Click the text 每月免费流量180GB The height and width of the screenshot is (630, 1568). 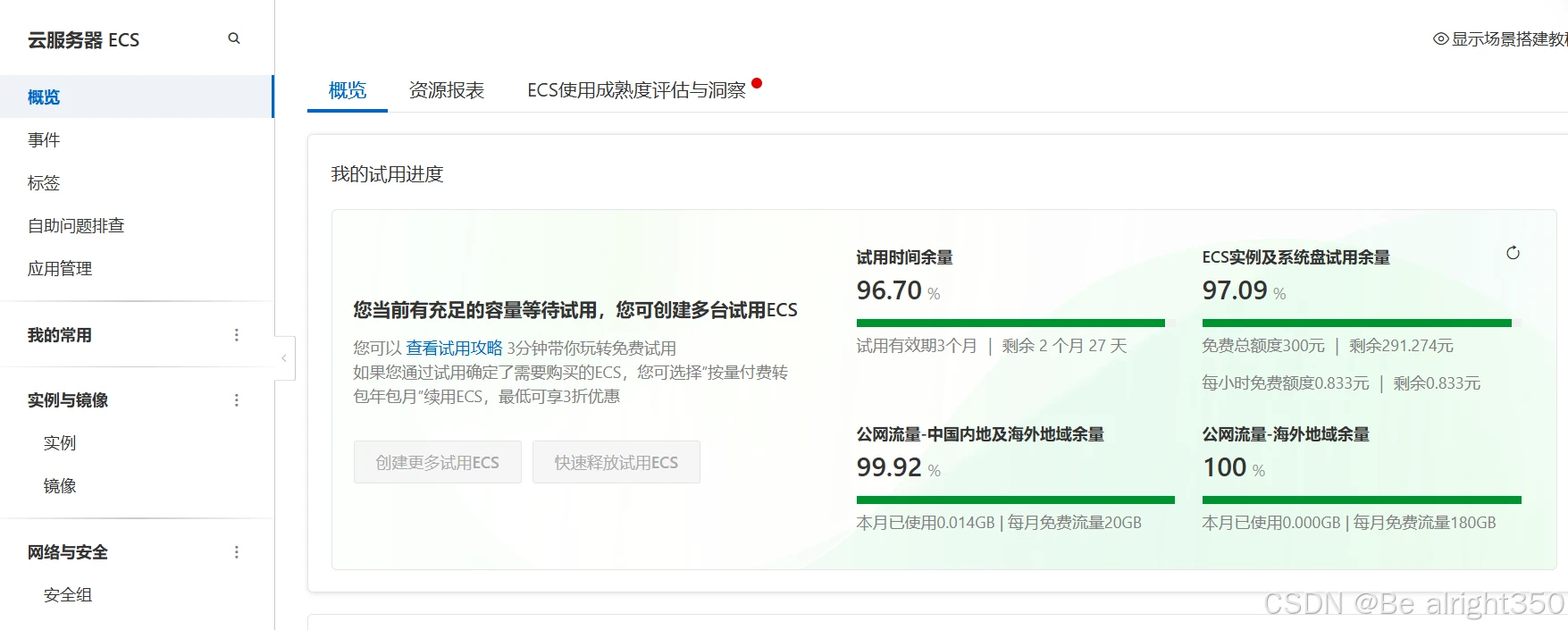click(x=1424, y=523)
